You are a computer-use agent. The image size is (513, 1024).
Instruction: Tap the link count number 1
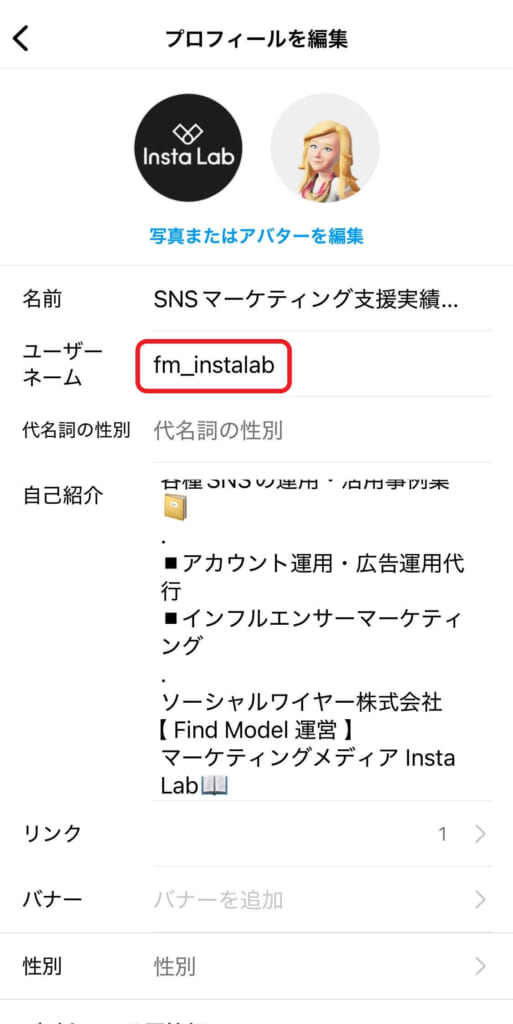coord(443,834)
